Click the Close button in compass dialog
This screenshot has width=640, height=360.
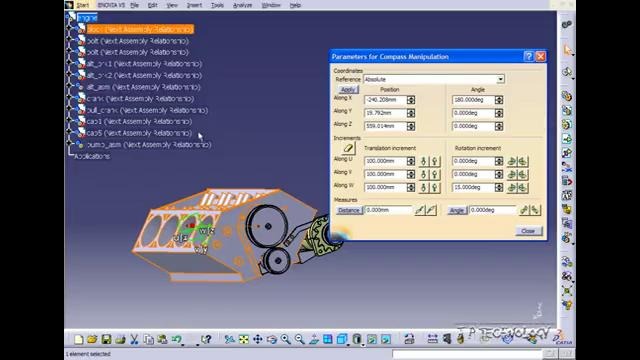tap(528, 231)
